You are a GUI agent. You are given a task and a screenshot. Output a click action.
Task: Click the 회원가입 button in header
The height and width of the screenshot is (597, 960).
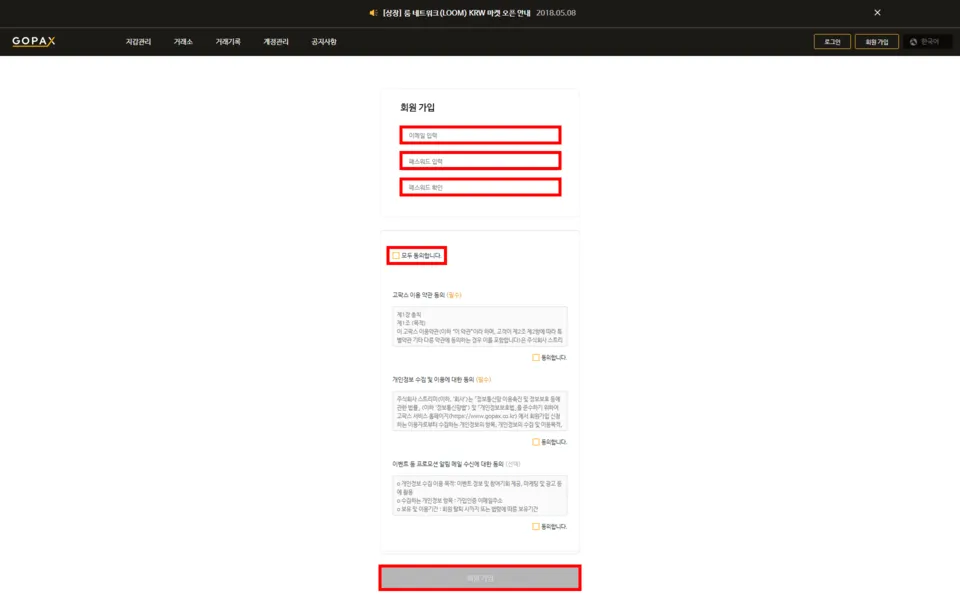(x=877, y=42)
